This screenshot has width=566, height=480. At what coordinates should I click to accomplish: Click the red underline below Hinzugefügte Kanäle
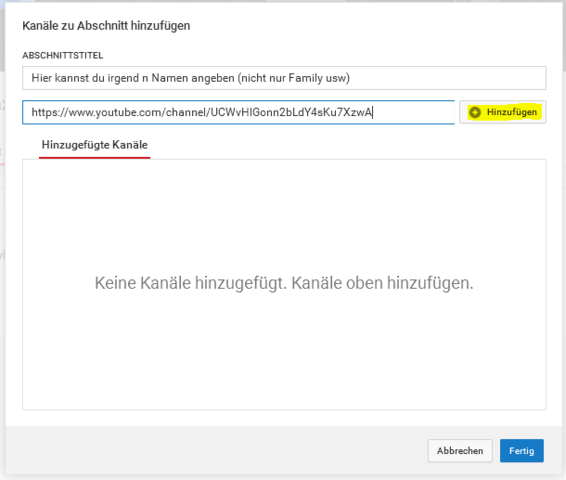click(x=95, y=158)
